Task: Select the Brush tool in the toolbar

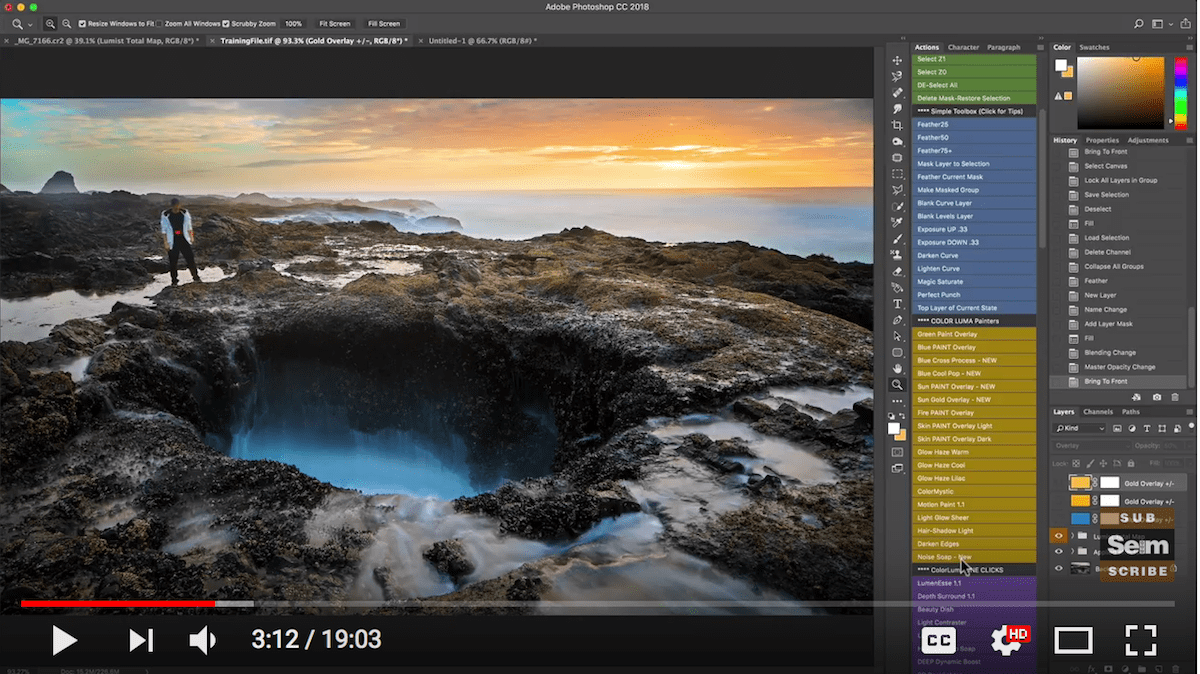Action: click(x=897, y=239)
